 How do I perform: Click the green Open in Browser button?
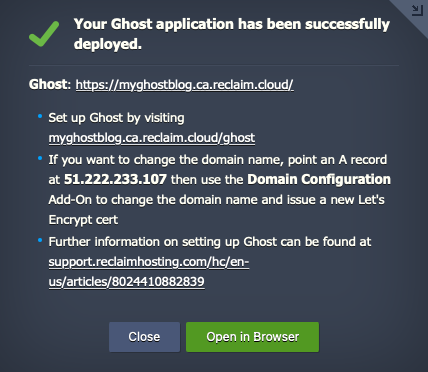click(x=252, y=337)
